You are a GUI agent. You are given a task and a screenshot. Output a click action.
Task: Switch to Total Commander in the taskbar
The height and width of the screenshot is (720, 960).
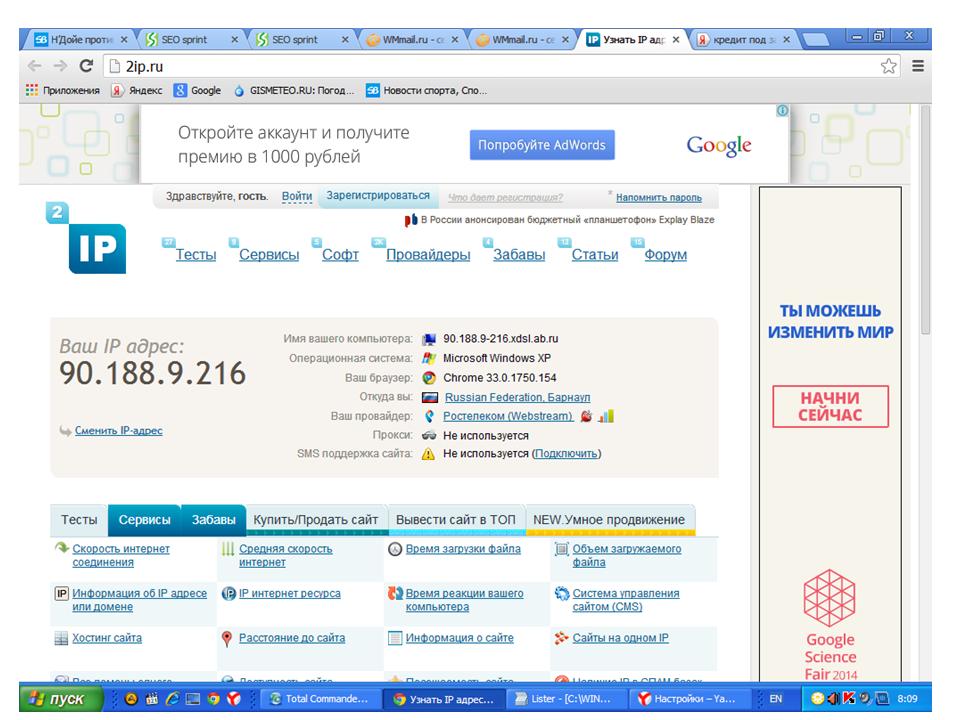320,699
